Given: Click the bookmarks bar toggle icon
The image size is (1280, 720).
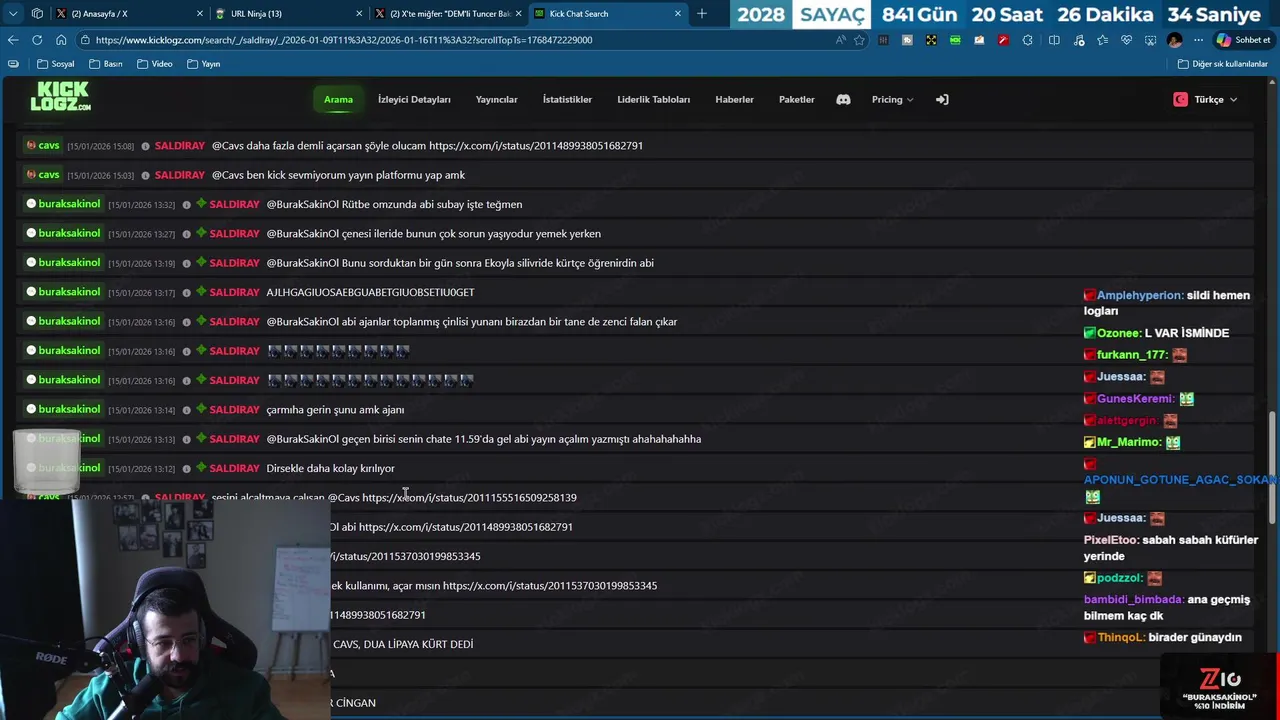Looking at the screenshot, I should tap(12, 64).
